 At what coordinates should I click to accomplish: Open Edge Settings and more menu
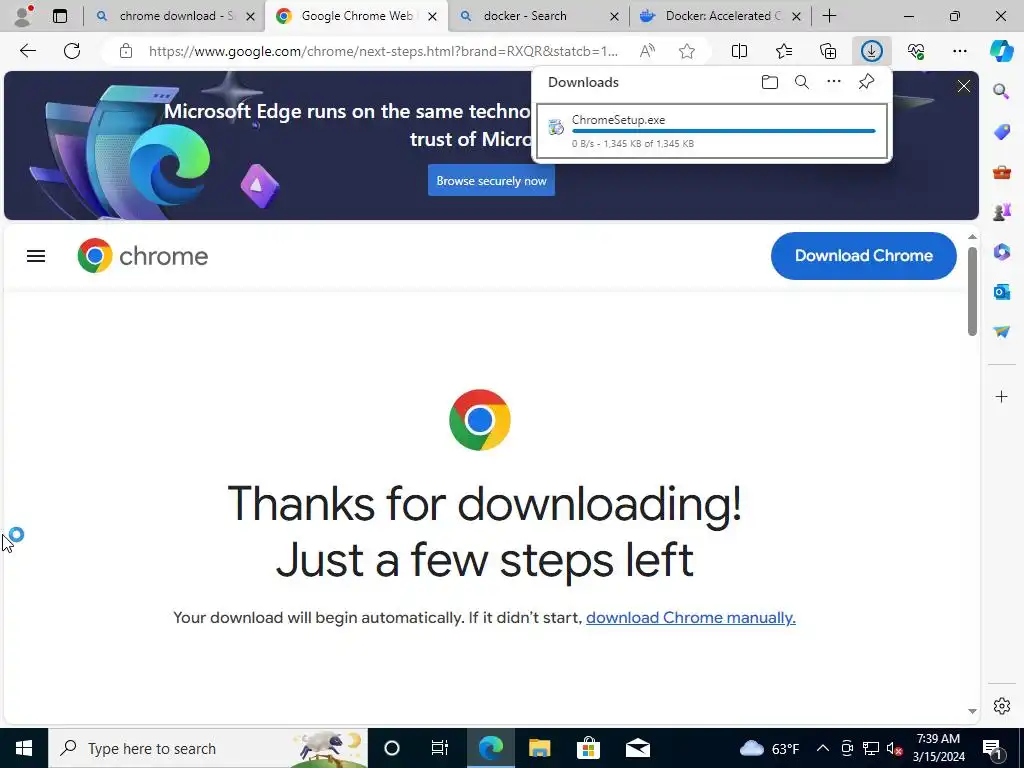[959, 51]
